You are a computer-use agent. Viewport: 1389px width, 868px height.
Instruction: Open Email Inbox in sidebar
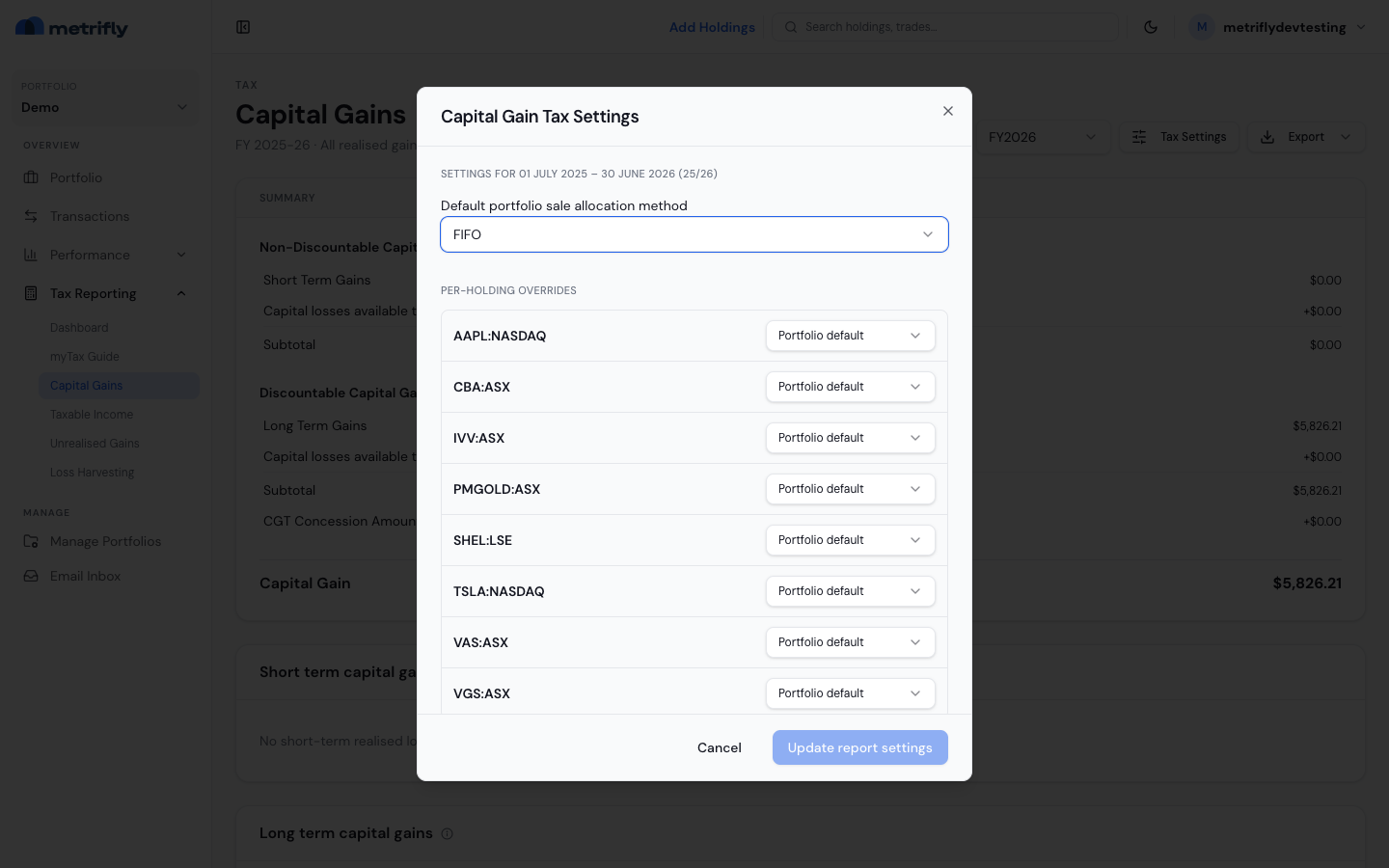point(105,576)
